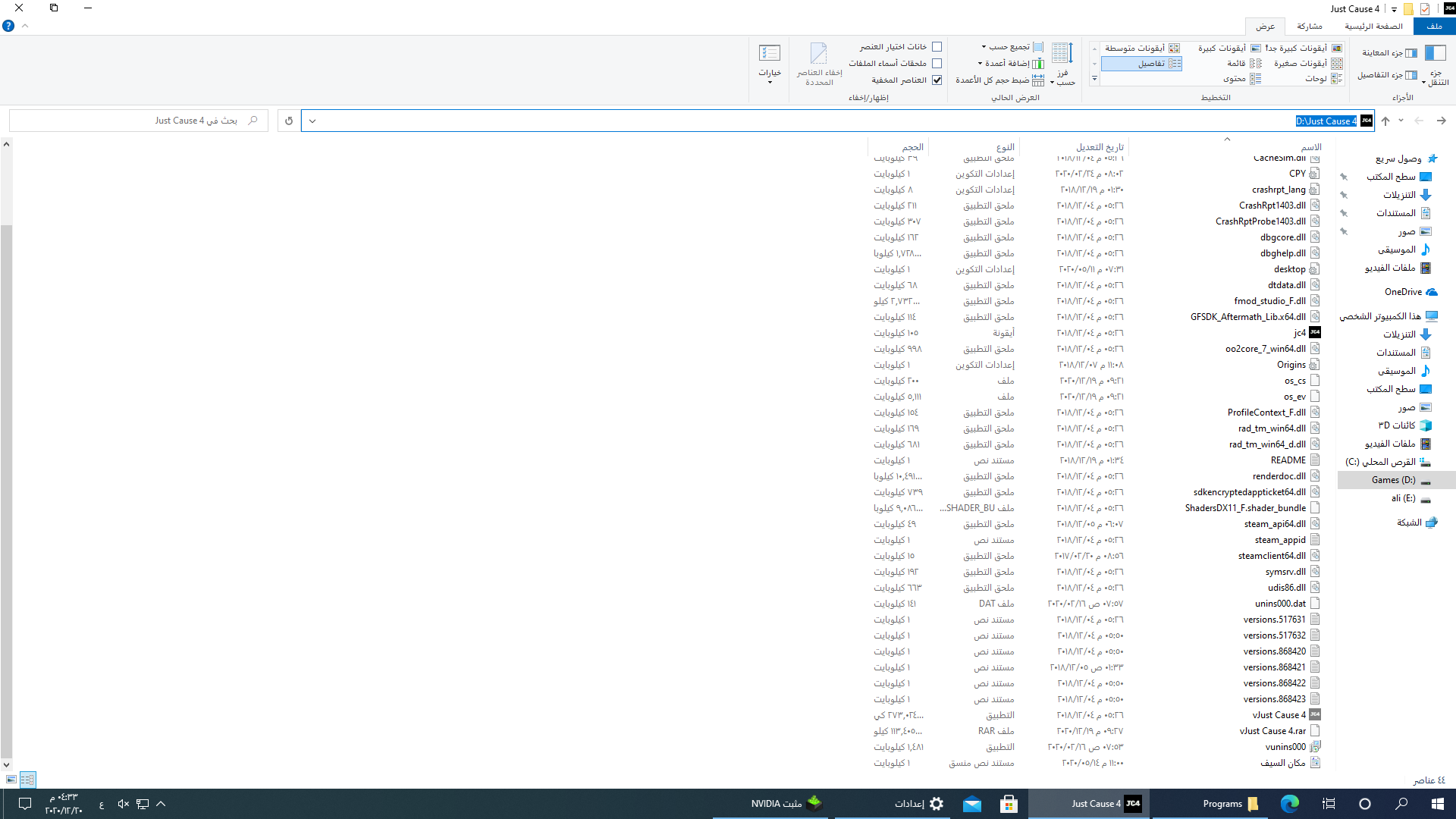
Task: Sort by تاريخ التعديل date modified header
Action: tap(1075, 147)
